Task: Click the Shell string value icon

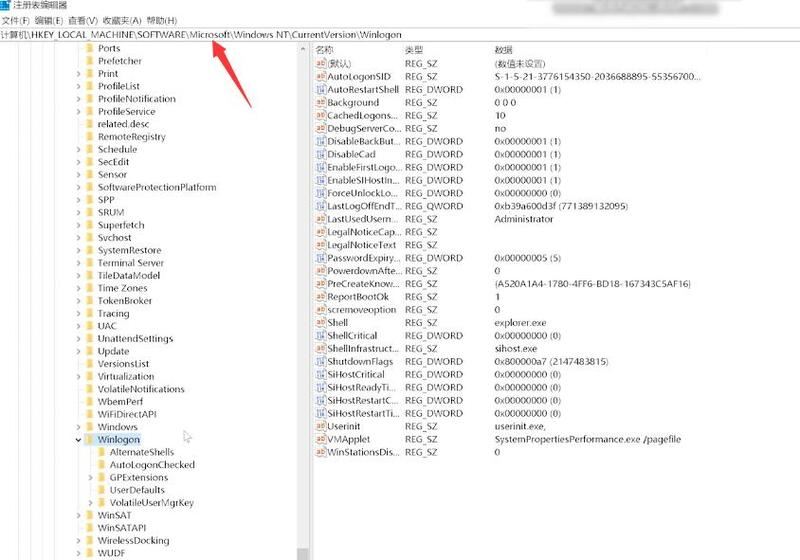Action: tap(320, 323)
